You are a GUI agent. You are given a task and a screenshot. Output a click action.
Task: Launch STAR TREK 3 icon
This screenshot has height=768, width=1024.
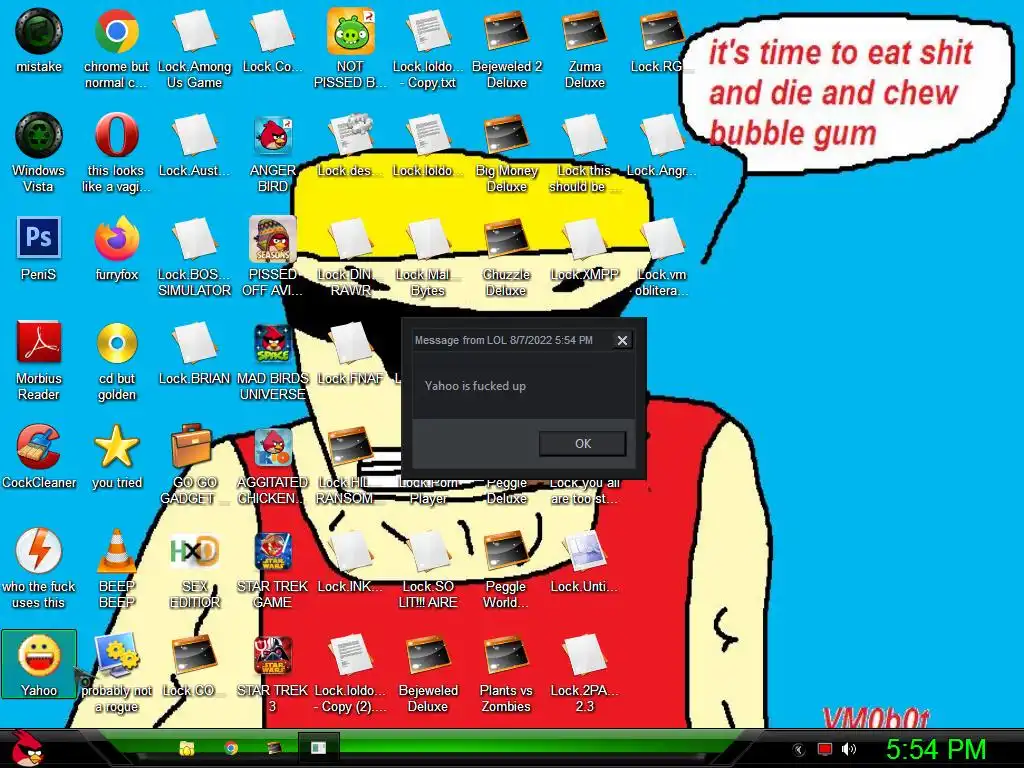273,673
